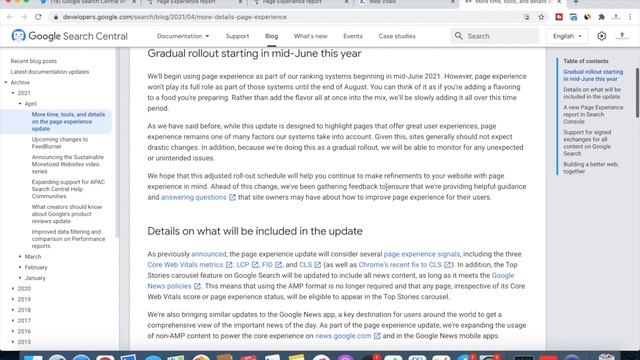Open the red extension icon in Chrome toolbar
The height and width of the screenshot is (360, 640).
click(x=559, y=17)
